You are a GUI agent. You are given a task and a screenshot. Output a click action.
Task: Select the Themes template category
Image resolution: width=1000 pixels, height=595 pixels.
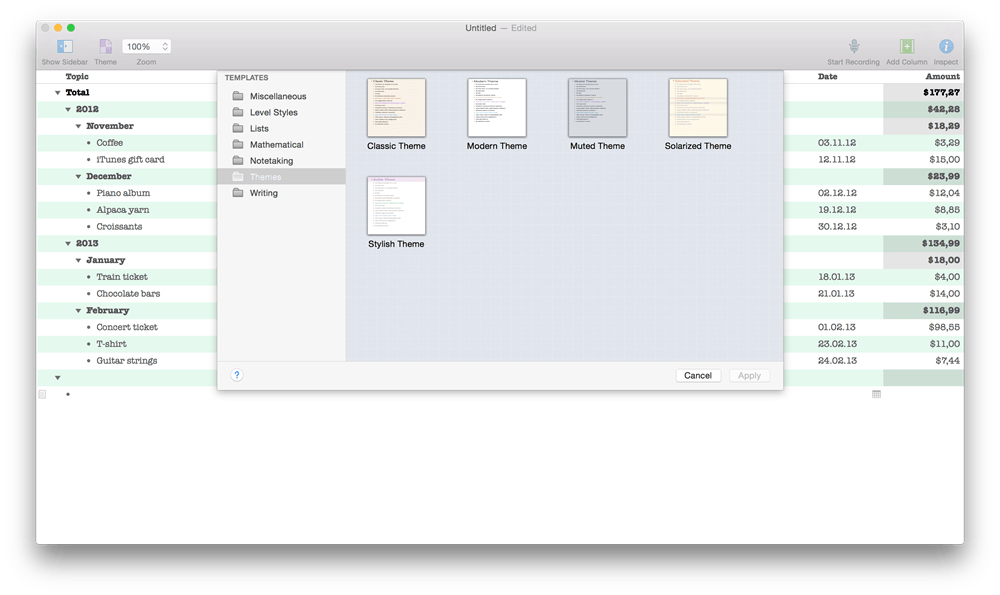pos(281,177)
